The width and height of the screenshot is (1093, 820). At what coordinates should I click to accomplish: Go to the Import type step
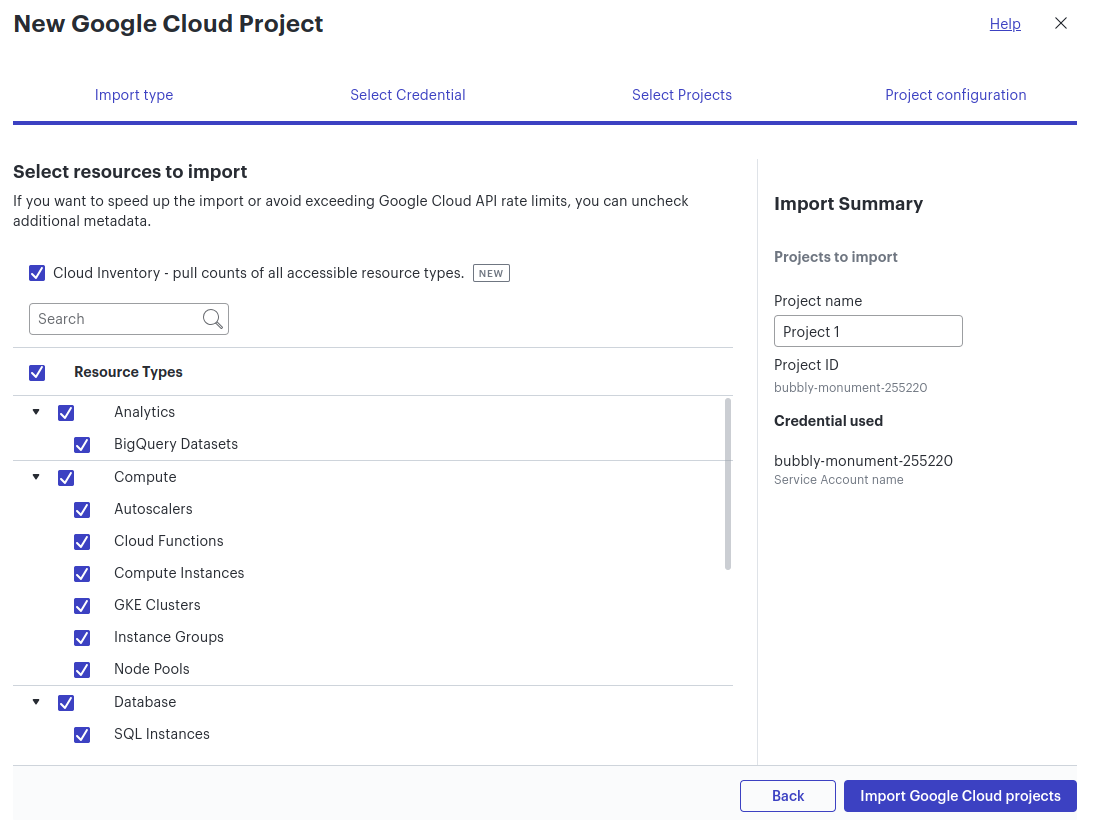(x=134, y=95)
